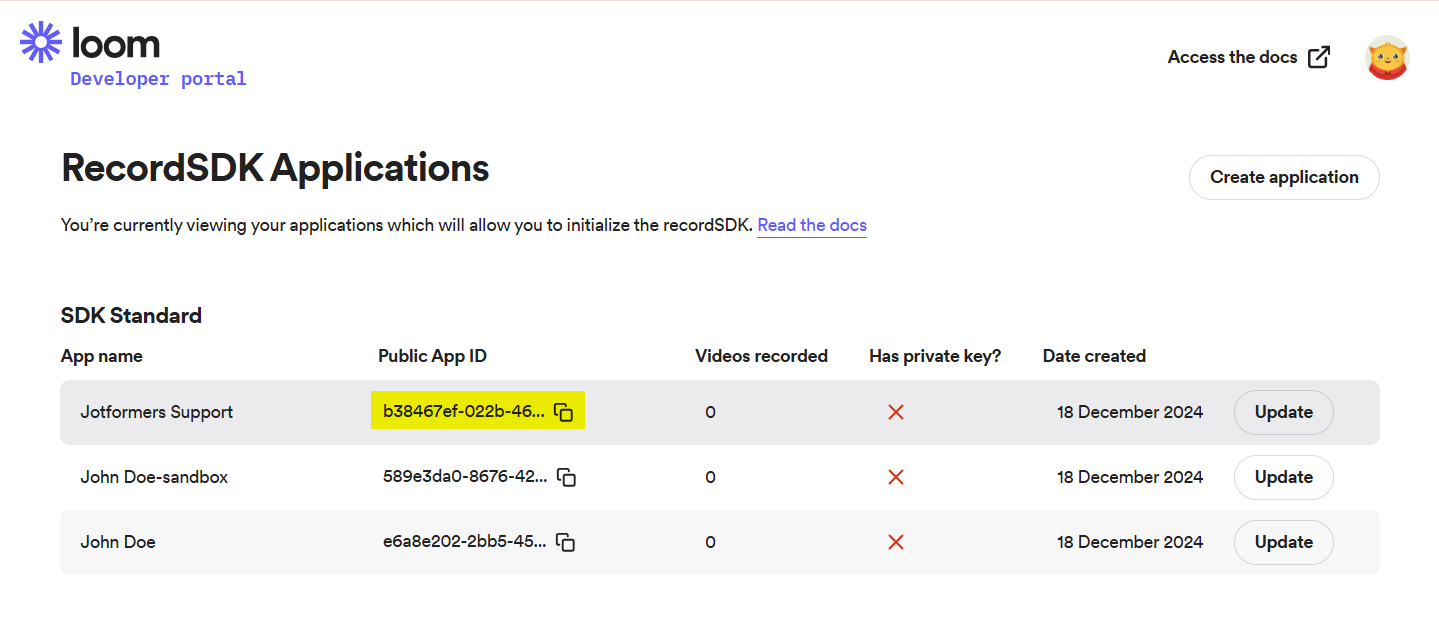Click the highlighted b38467ef App ID text
This screenshot has height=629, width=1439.
pyautogui.click(x=464, y=412)
